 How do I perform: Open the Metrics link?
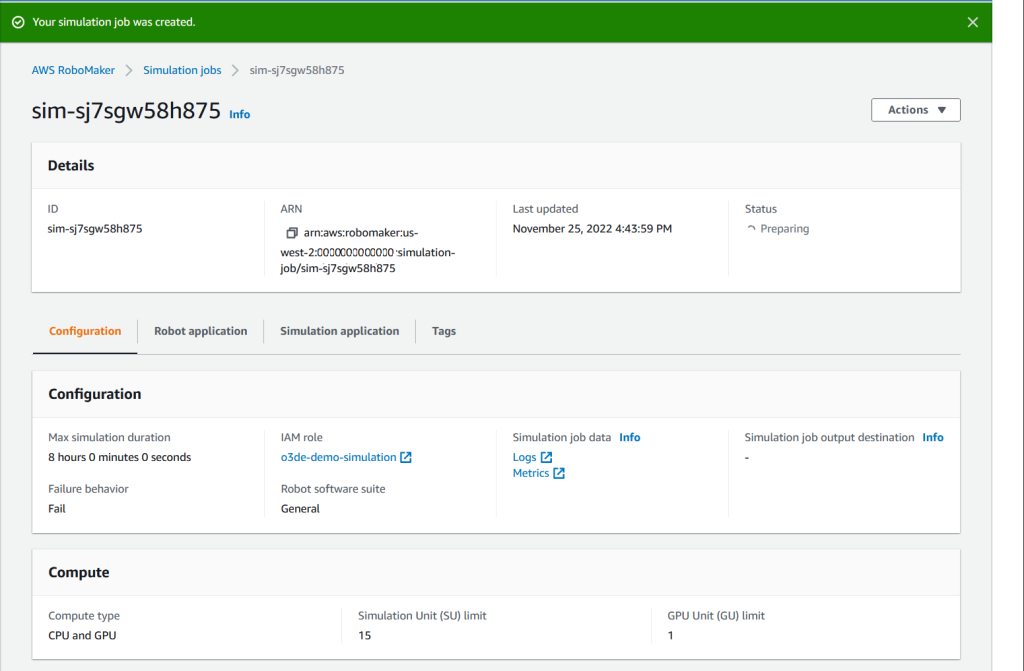click(531, 473)
